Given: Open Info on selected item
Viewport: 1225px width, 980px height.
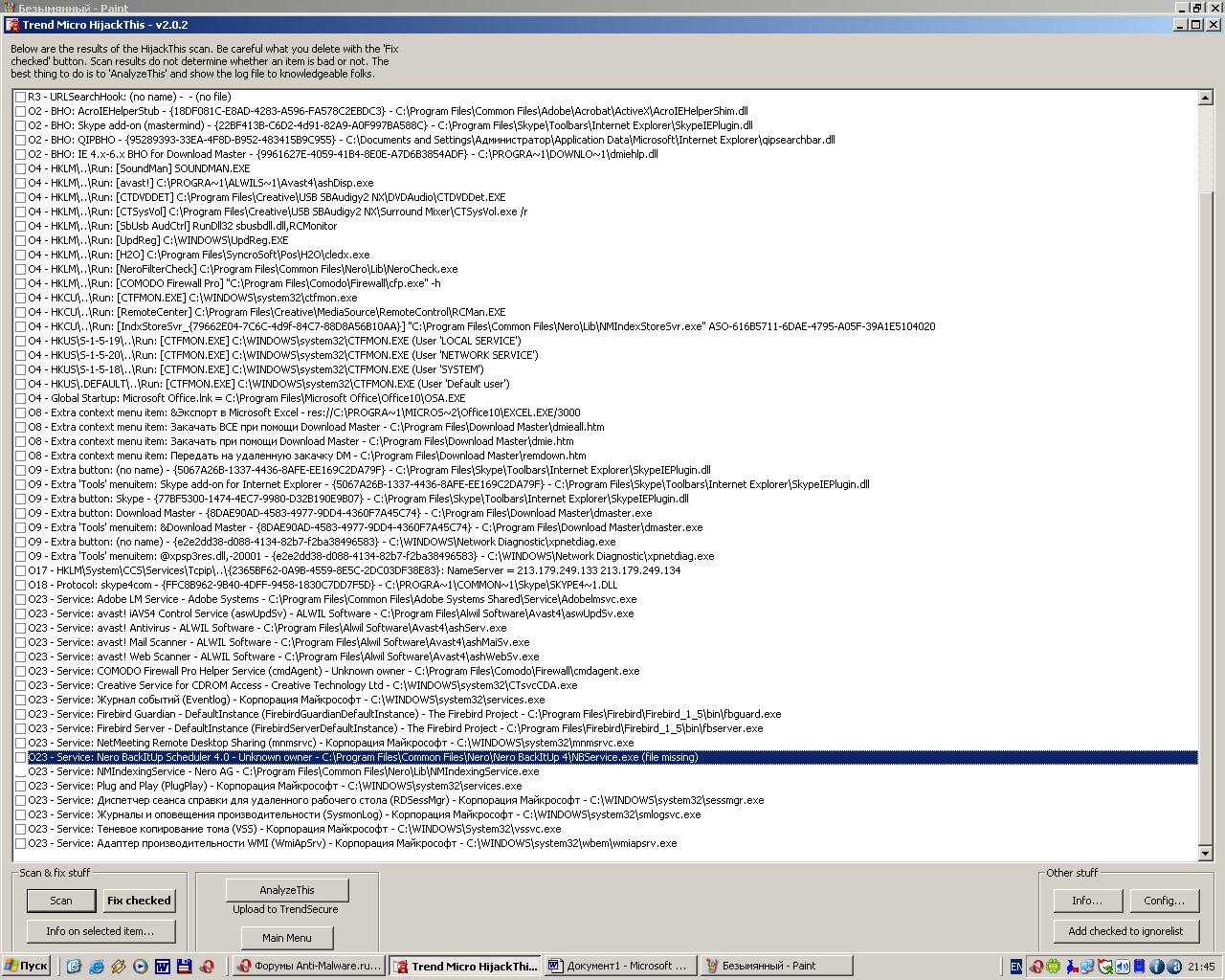Looking at the screenshot, I should 100,931.
